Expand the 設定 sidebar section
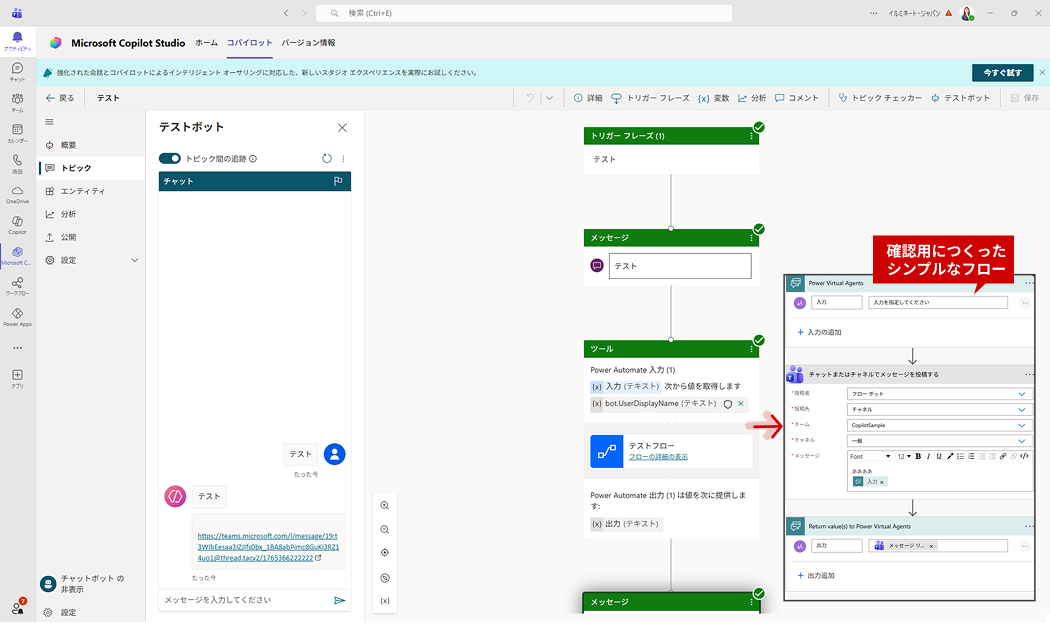The width and height of the screenshot is (1050, 623). click(135, 260)
